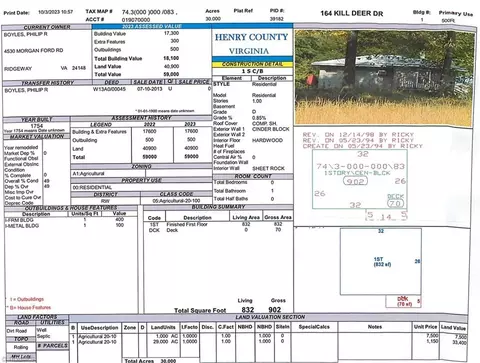
Task: Select the 'Dirt Road' road value
Action: (17, 331)
